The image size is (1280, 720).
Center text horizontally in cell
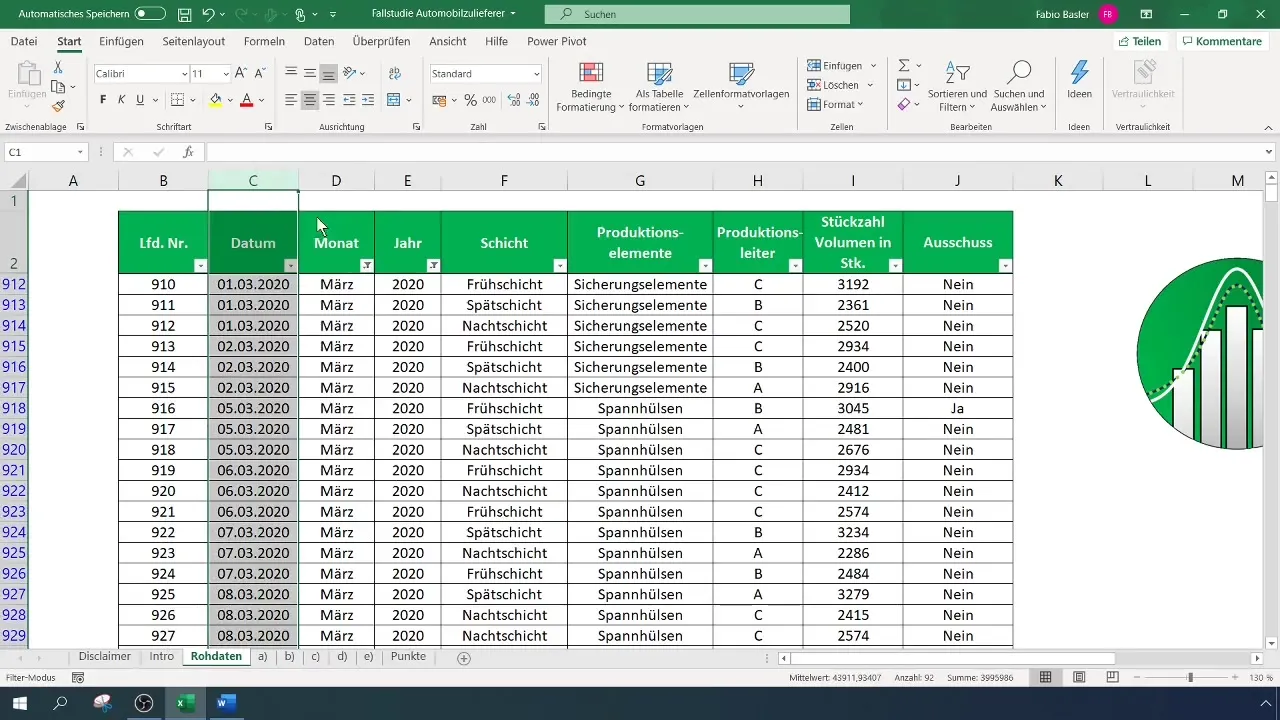(x=310, y=100)
